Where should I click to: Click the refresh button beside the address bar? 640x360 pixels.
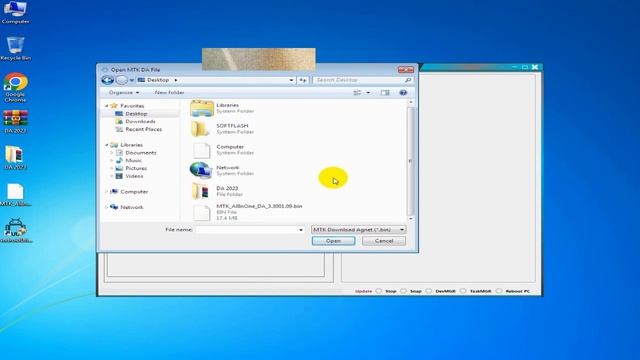pyautogui.click(x=302, y=80)
